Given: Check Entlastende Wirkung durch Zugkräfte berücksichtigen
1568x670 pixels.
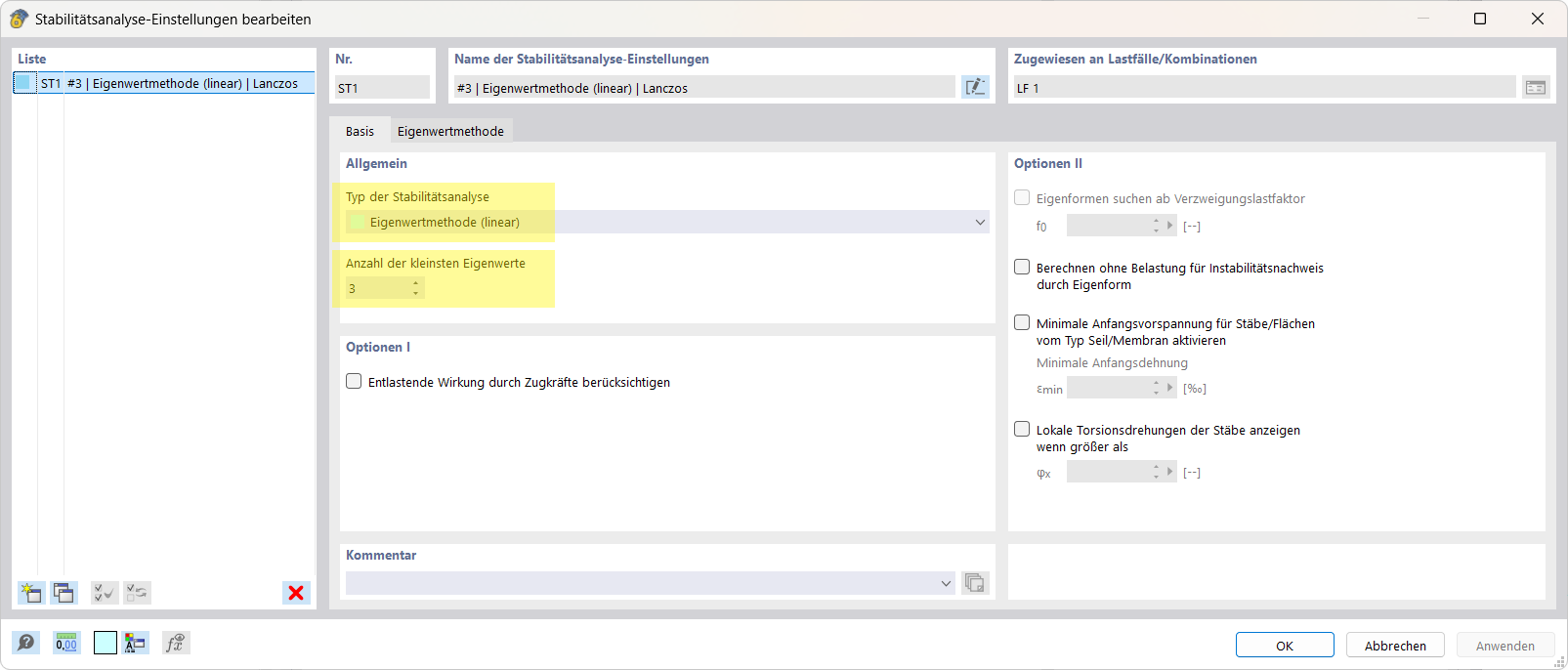Looking at the screenshot, I should [x=354, y=381].
